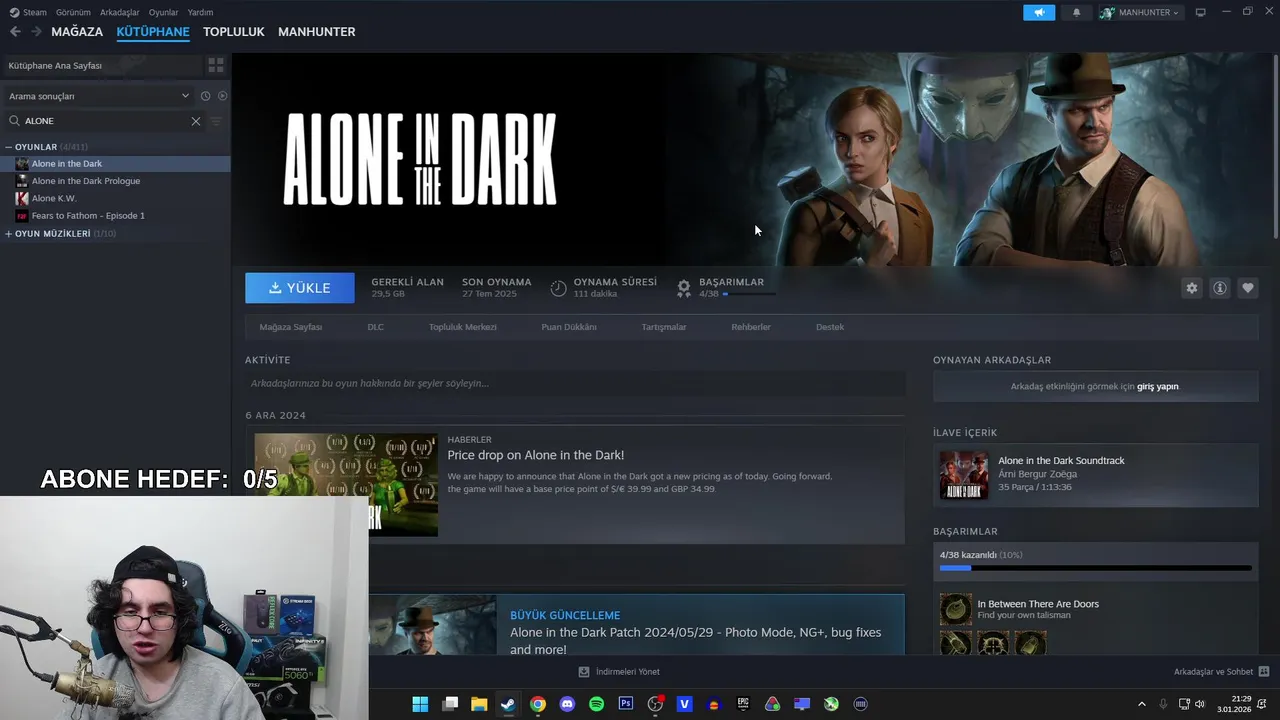Show game info icon
This screenshot has height=720, width=1280.
tap(1220, 288)
